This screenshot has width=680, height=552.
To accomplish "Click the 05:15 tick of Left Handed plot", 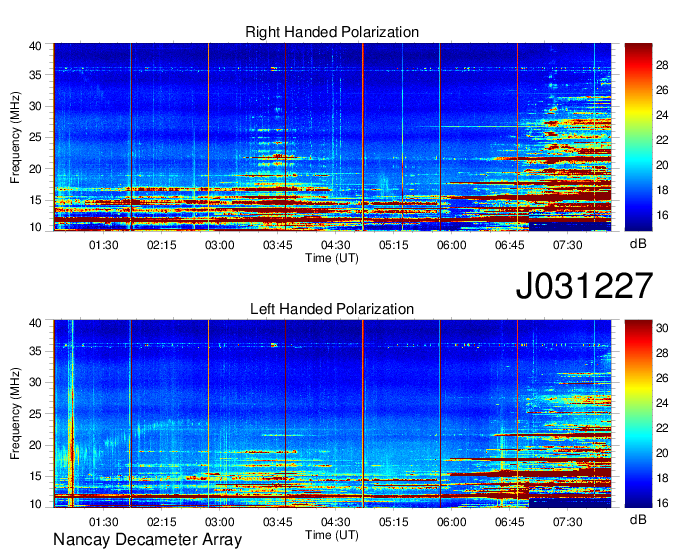I will pos(394,522).
